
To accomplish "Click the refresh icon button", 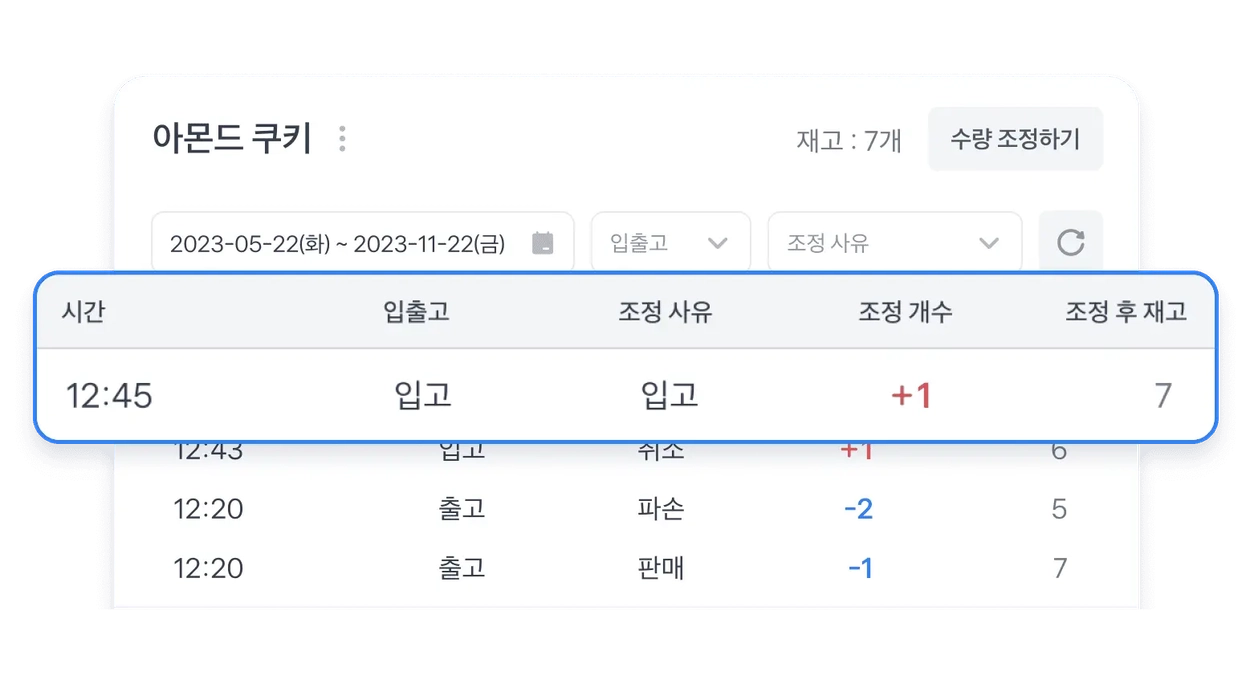I will [x=1071, y=242].
